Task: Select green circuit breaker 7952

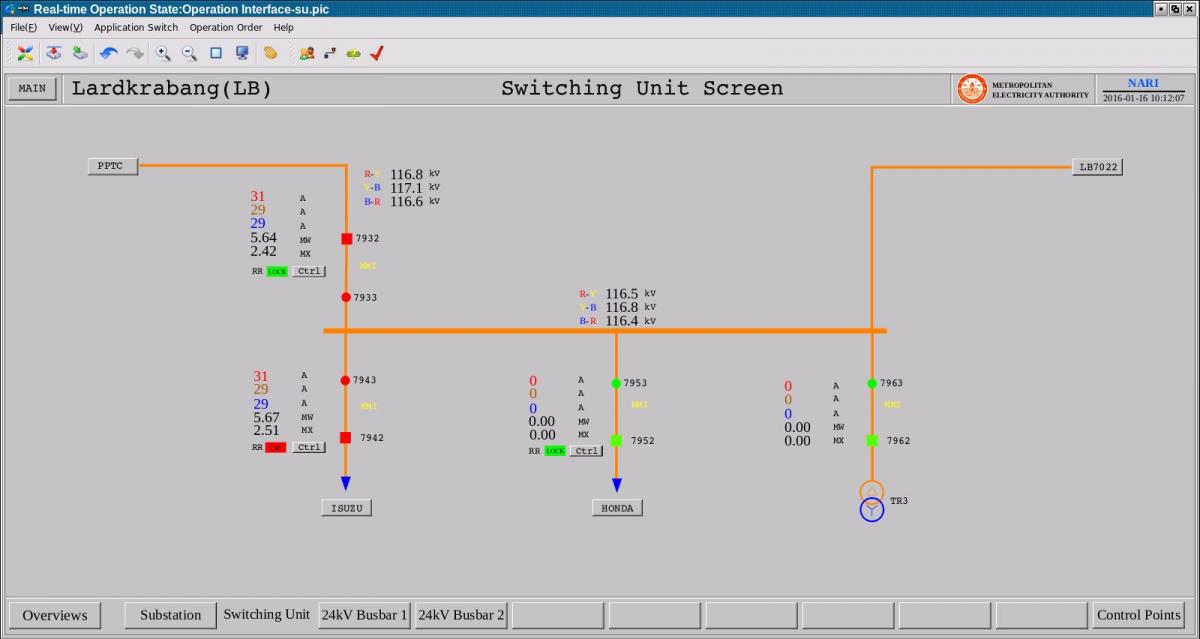Action: (x=616, y=440)
